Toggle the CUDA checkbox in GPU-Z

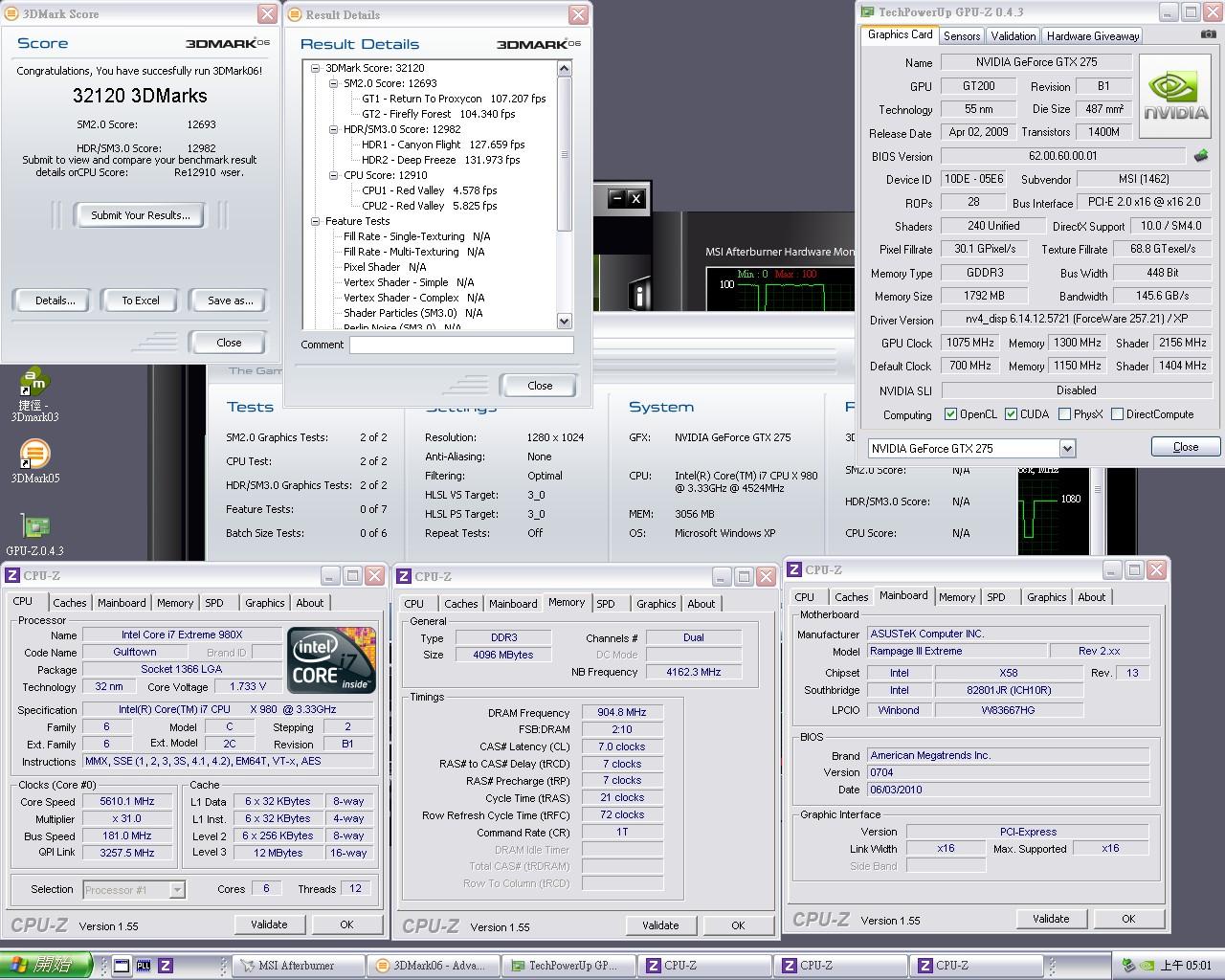point(1011,414)
